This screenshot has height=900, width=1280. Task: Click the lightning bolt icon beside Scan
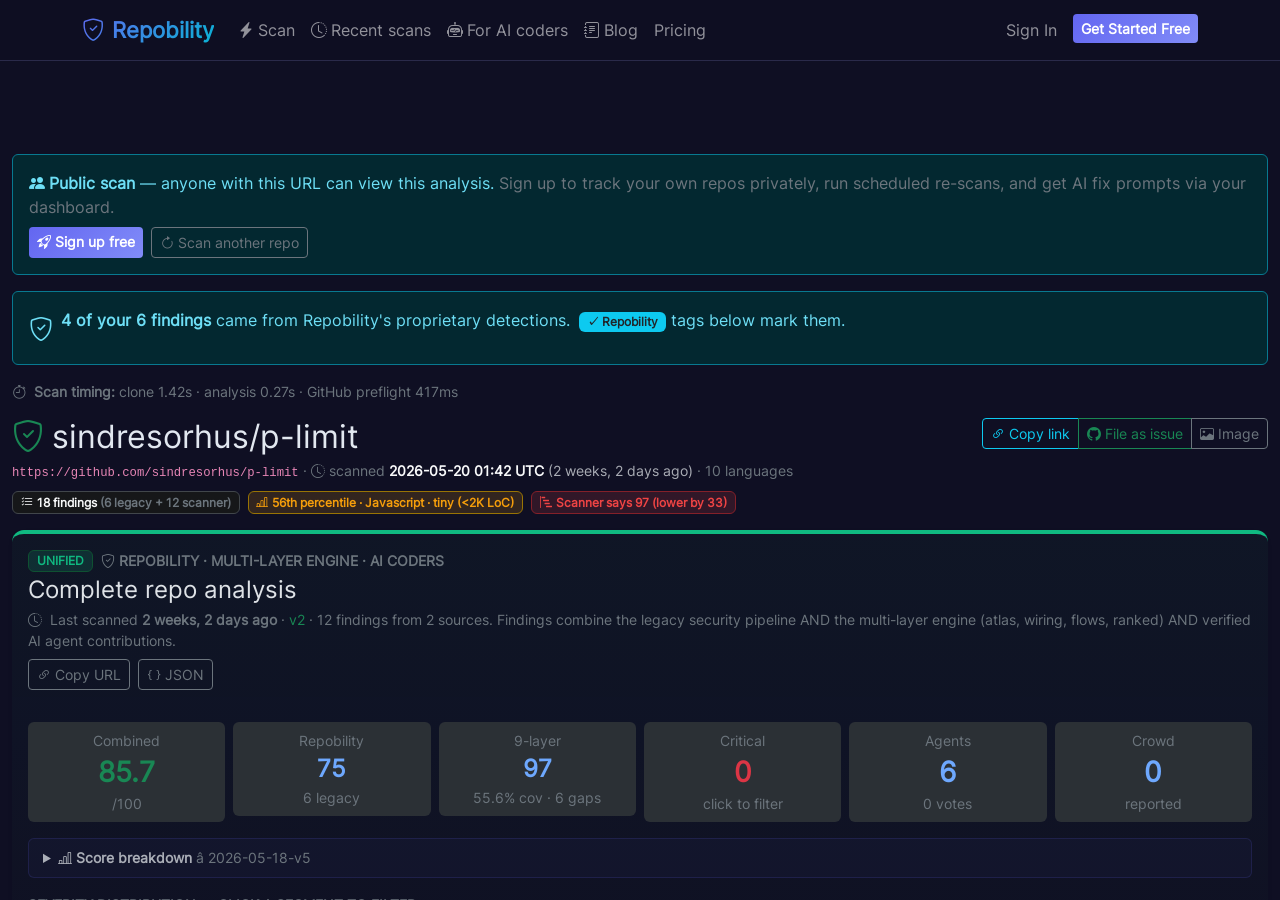pyautogui.click(x=246, y=30)
